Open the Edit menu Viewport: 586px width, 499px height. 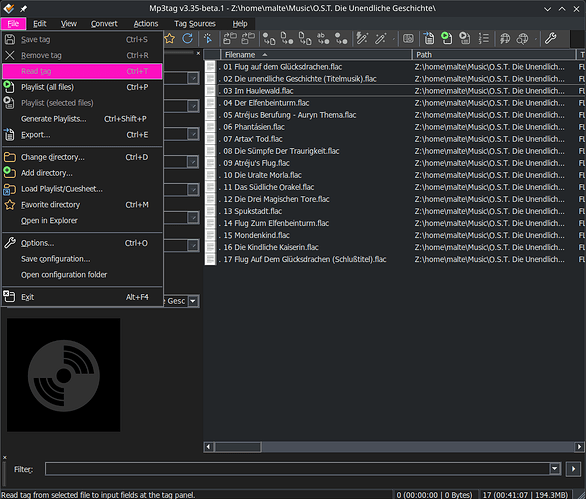pos(40,24)
